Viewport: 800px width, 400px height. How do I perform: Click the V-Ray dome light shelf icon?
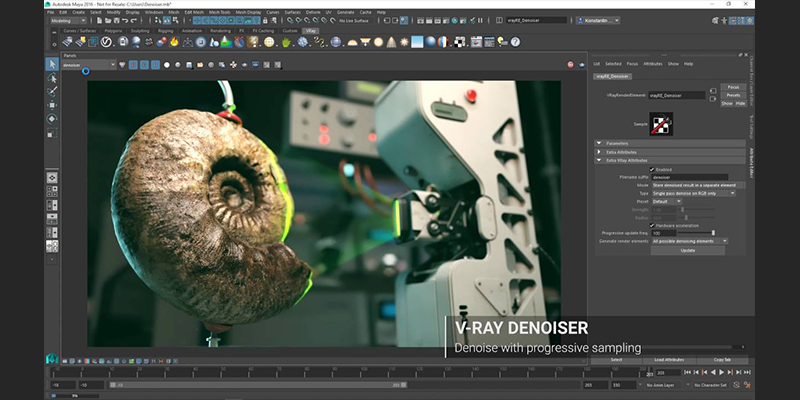[x=352, y=42]
